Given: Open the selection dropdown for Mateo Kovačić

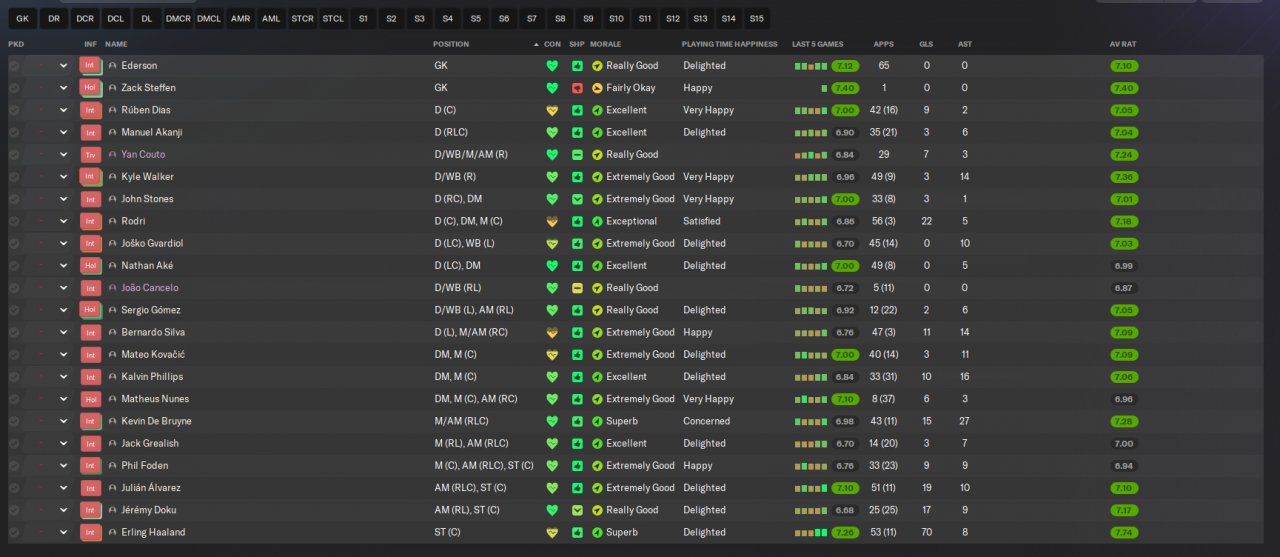Looking at the screenshot, I should click(x=63, y=354).
